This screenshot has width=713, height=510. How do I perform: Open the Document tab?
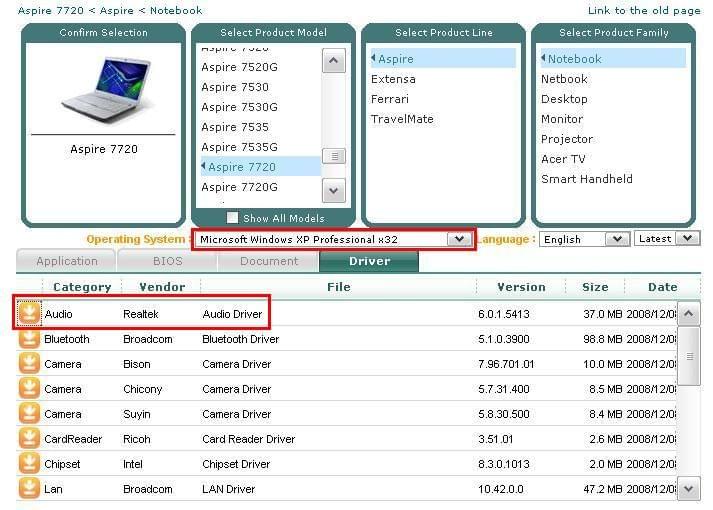pyautogui.click(x=268, y=261)
